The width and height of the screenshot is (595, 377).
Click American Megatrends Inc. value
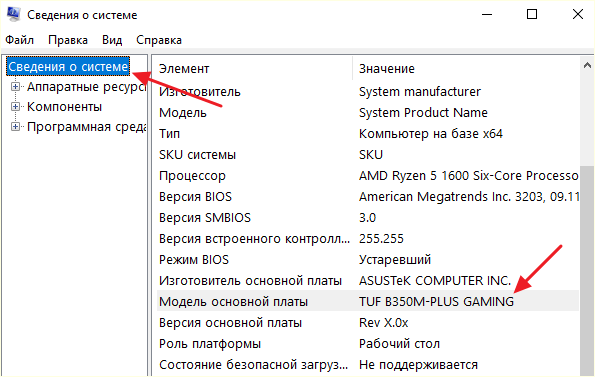pyautogui.click(x=469, y=196)
